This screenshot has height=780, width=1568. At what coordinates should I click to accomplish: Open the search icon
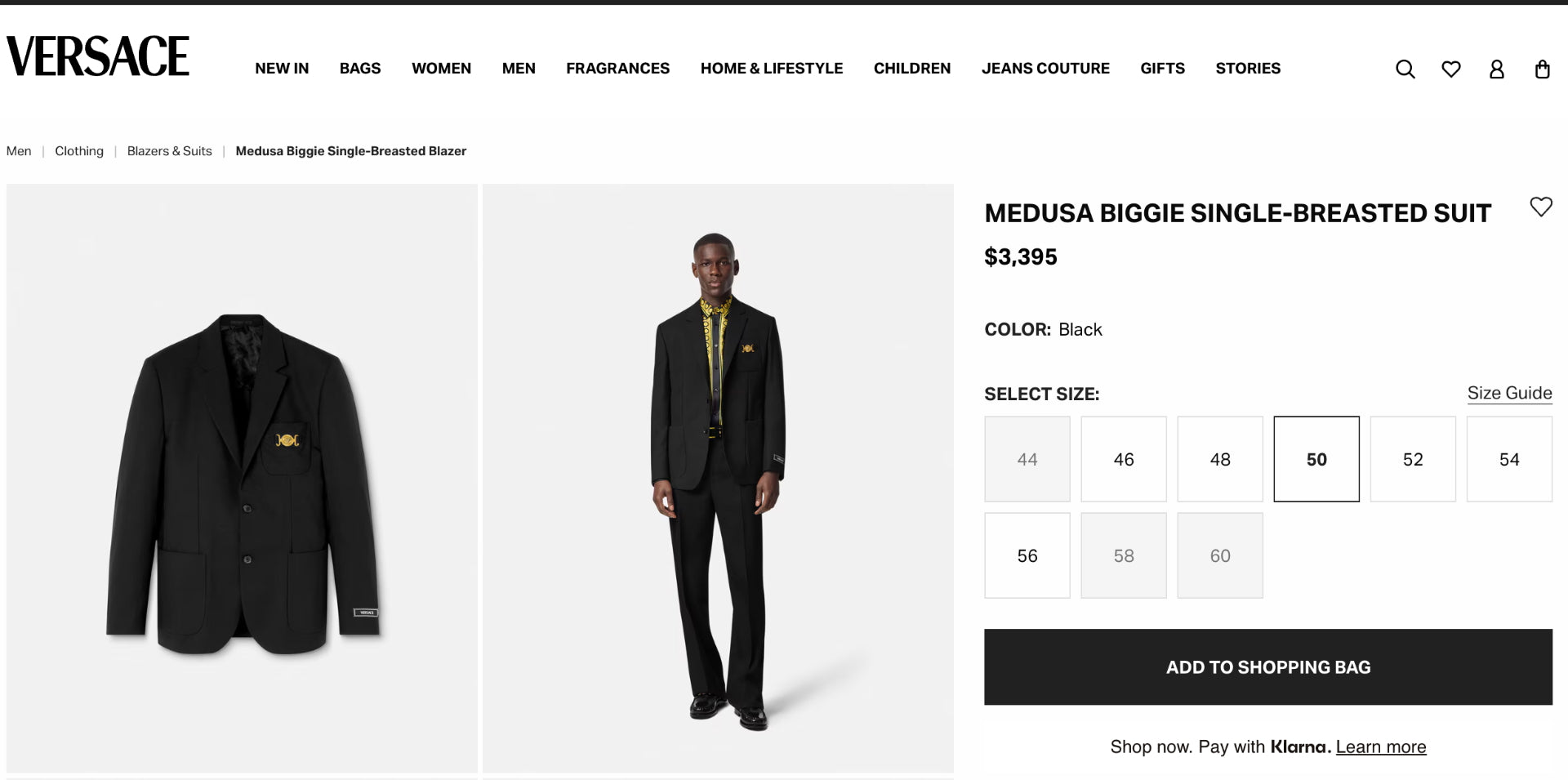(1405, 69)
